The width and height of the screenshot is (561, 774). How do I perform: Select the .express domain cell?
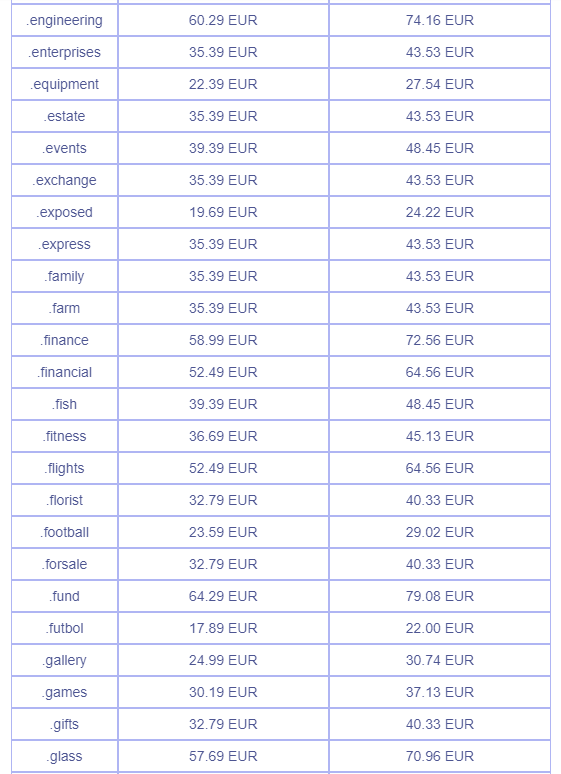tap(65, 244)
